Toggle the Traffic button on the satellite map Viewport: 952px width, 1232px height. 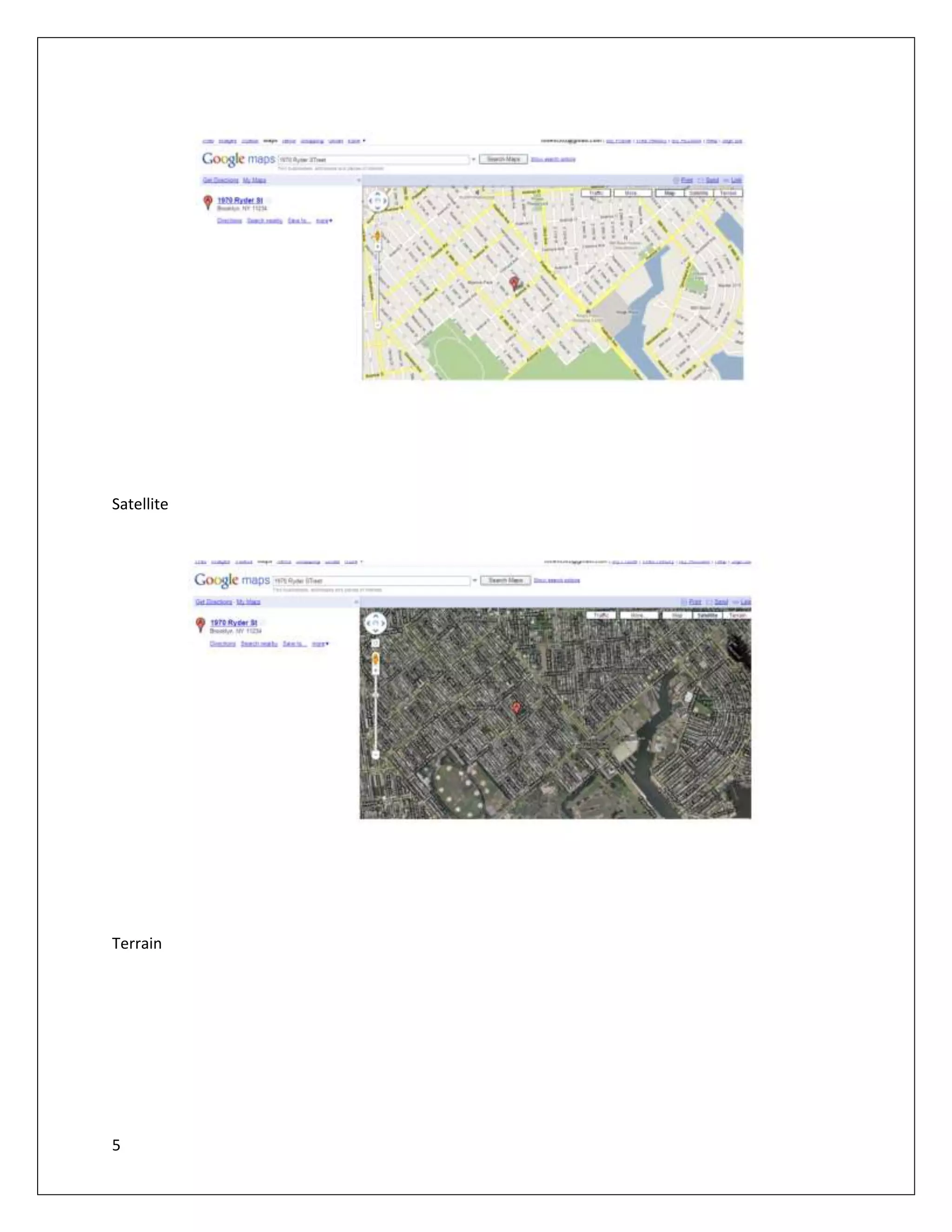pos(601,616)
